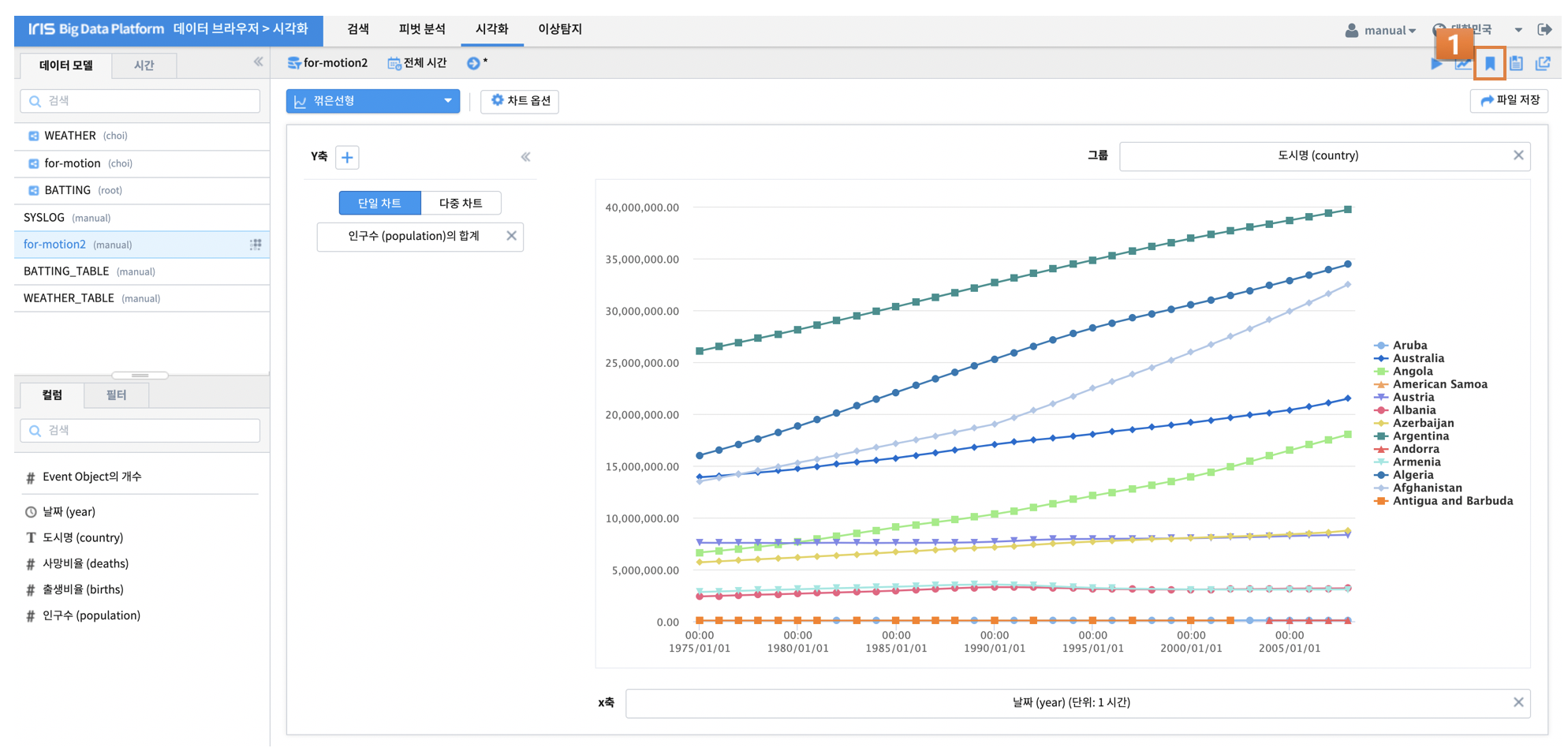Switch to the 컬럼 tab
Viewport: 1568px width, 748px height.
coord(52,395)
